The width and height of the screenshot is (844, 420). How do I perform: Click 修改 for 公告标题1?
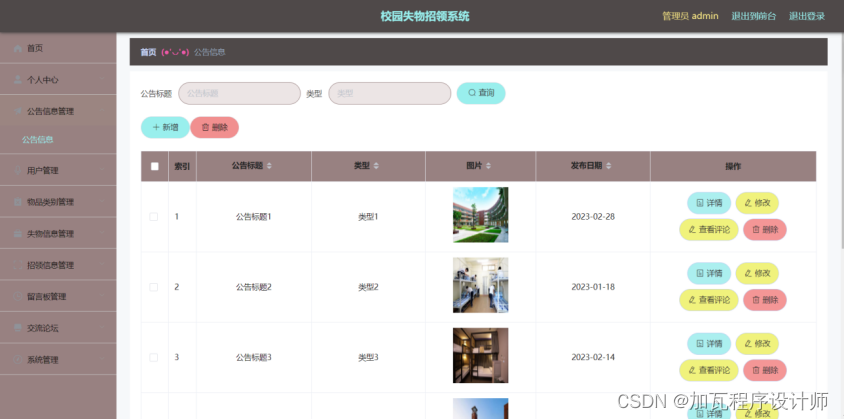[757, 203]
